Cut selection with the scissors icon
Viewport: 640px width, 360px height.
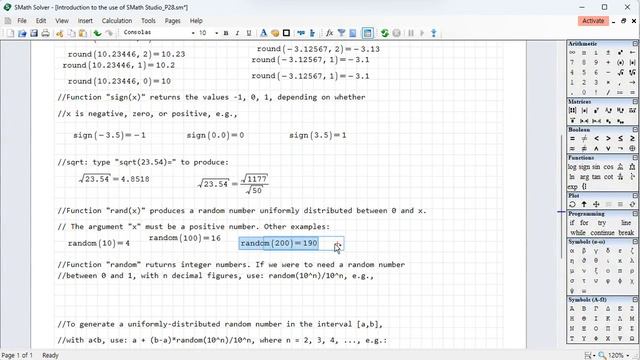60,33
